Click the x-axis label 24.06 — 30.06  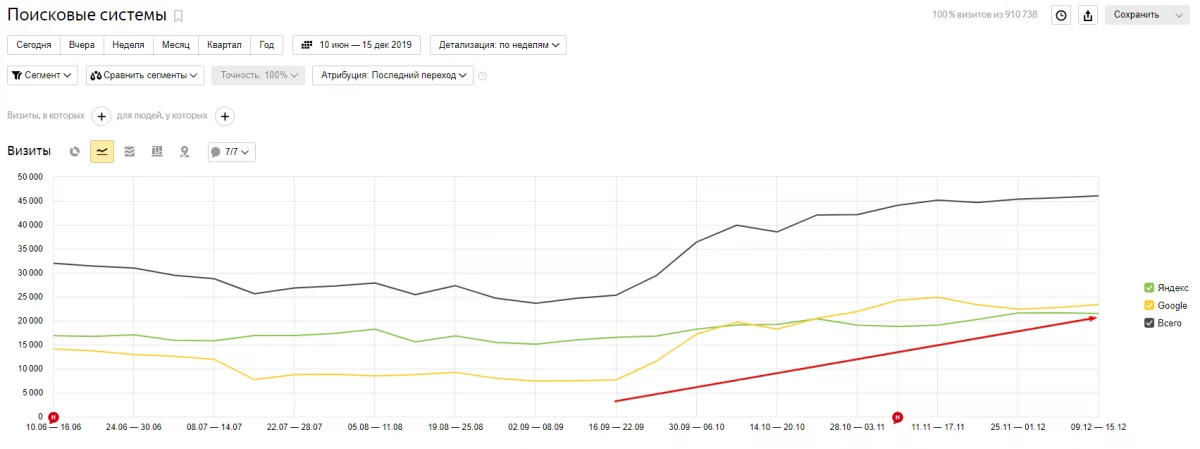[134, 427]
